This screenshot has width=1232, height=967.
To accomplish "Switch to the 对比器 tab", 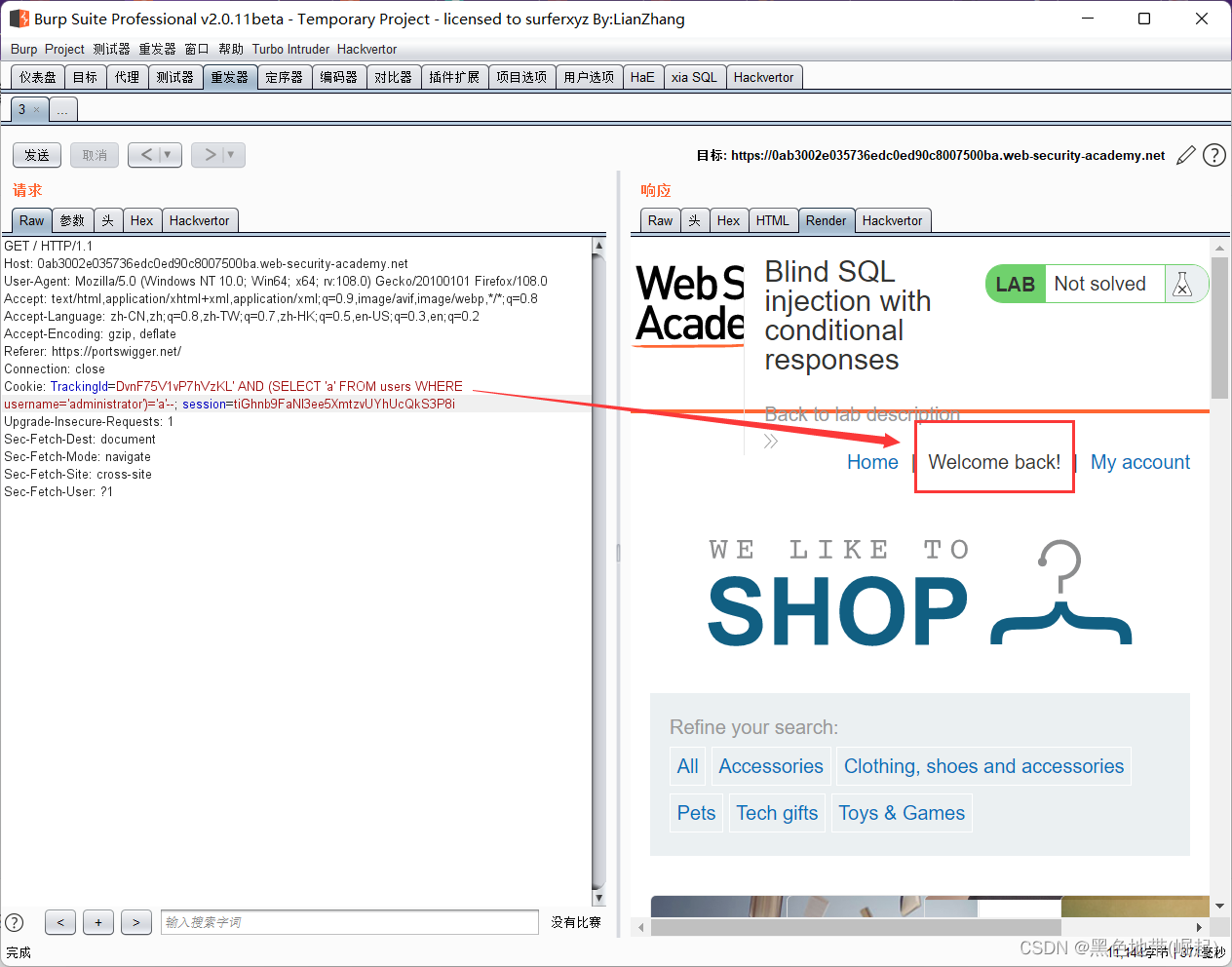I will (x=394, y=77).
